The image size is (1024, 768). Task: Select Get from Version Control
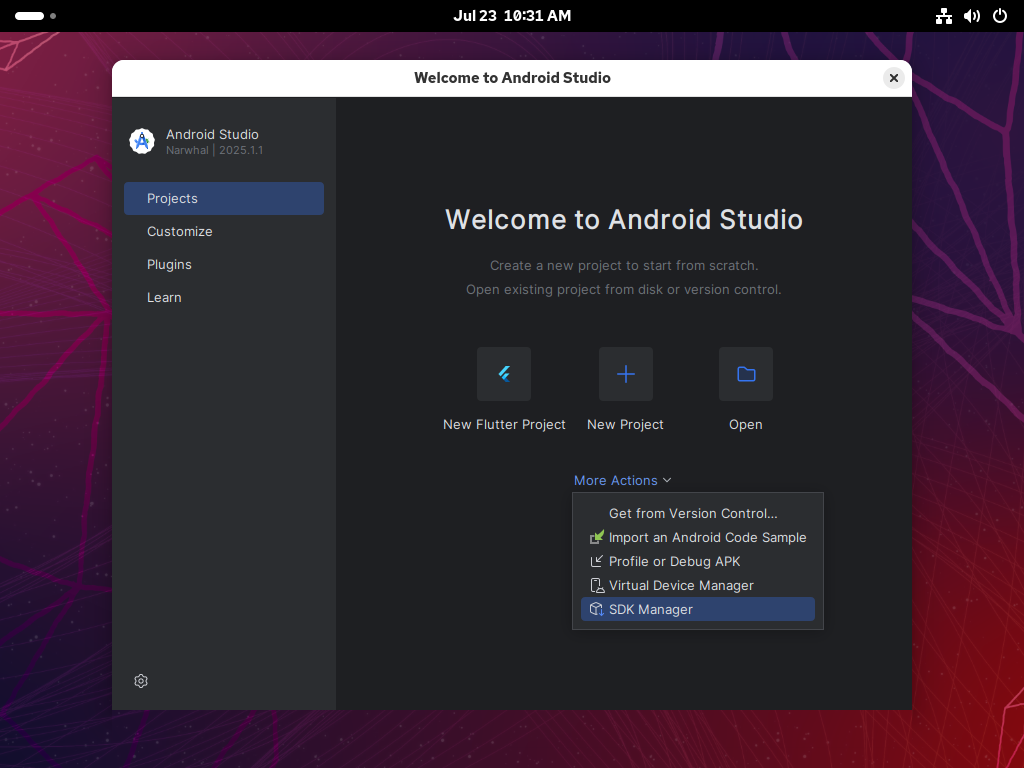(x=693, y=513)
